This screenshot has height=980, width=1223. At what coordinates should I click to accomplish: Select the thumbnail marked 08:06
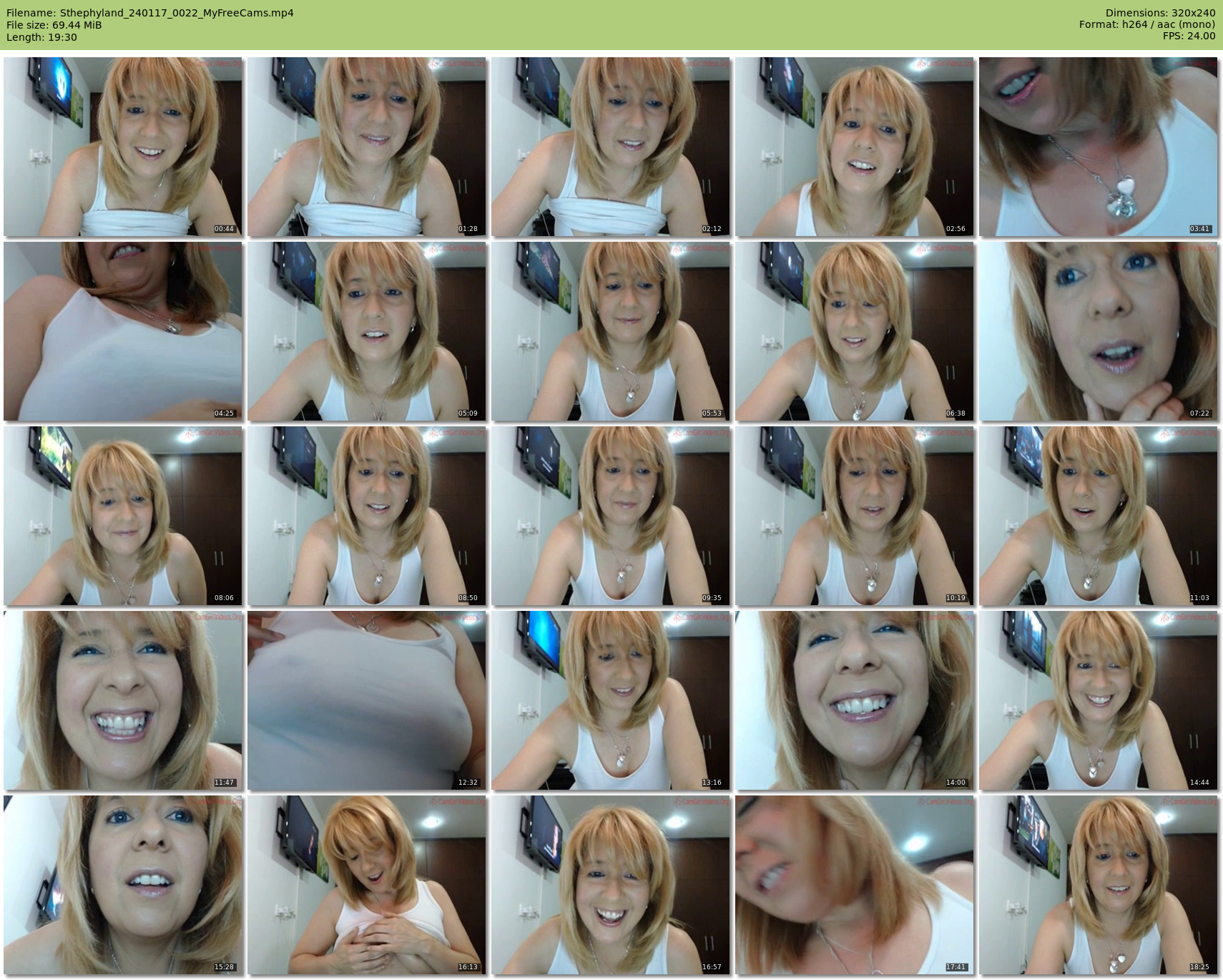(x=122, y=516)
